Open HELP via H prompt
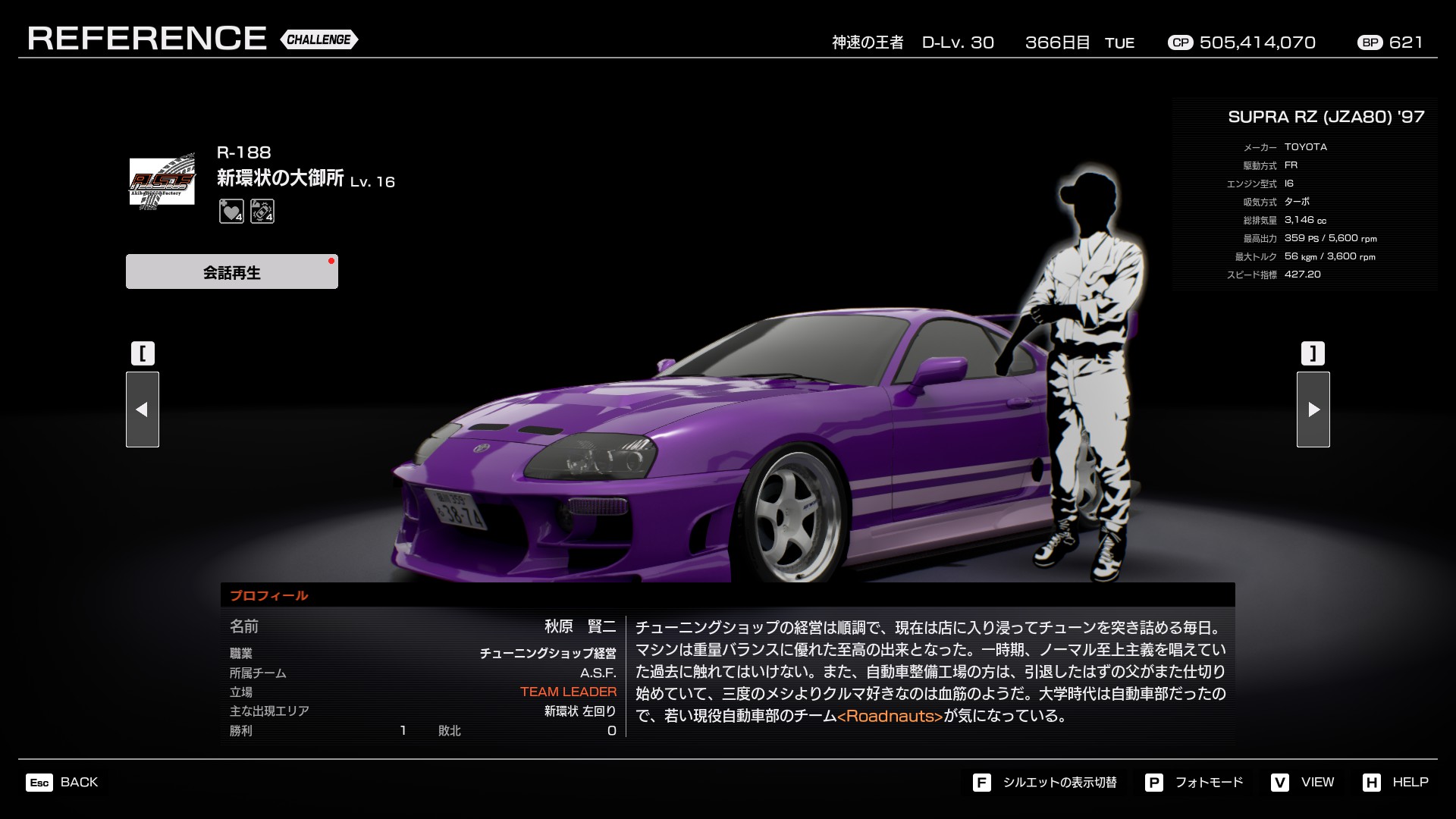Image resolution: width=1456 pixels, height=819 pixels. click(x=1395, y=782)
